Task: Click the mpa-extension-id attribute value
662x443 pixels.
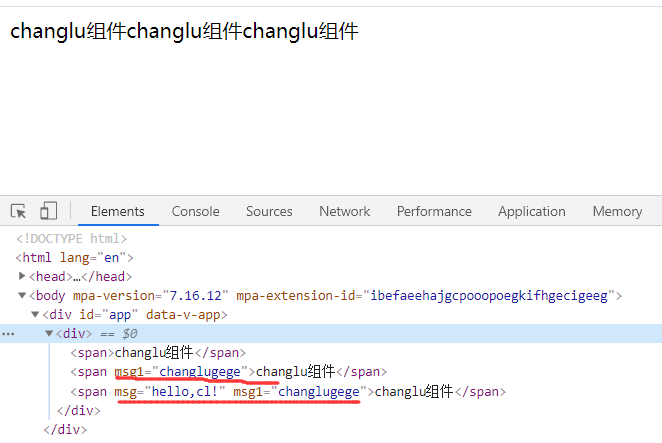Action: click(489, 296)
